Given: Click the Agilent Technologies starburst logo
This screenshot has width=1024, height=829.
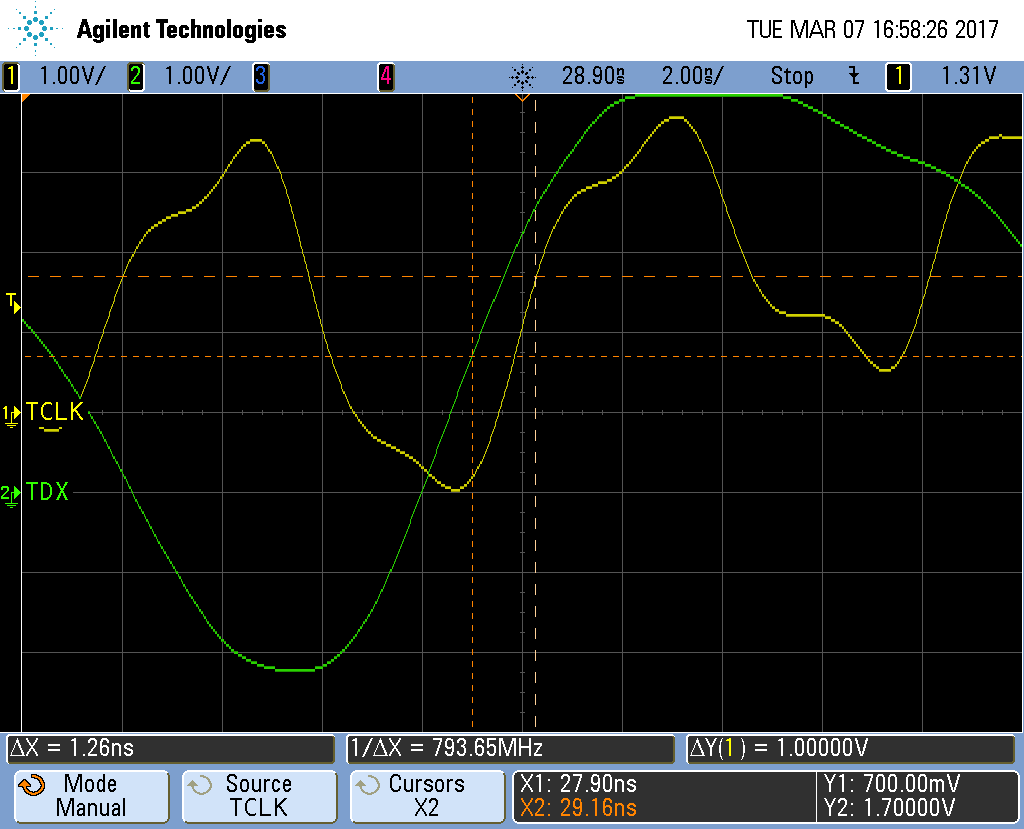Looking at the screenshot, I should point(36,29).
